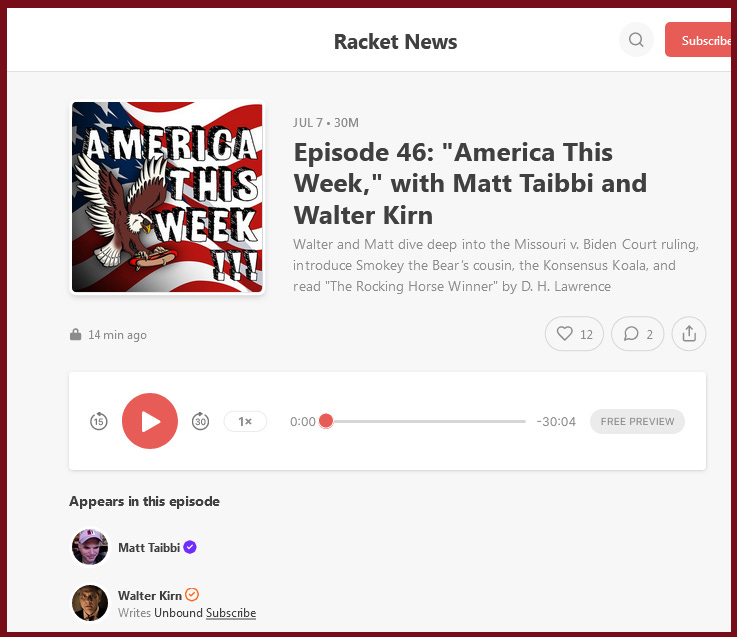Open the Episode 46 title
The width and height of the screenshot is (737, 637).
[x=470, y=184]
